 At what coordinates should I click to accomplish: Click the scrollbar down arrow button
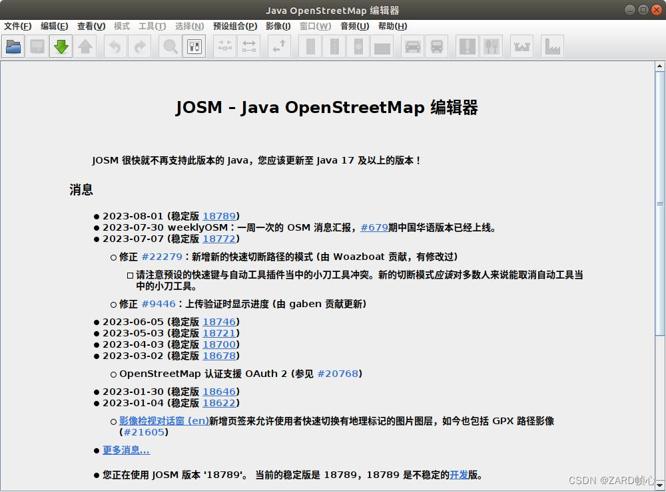[x=659, y=482]
